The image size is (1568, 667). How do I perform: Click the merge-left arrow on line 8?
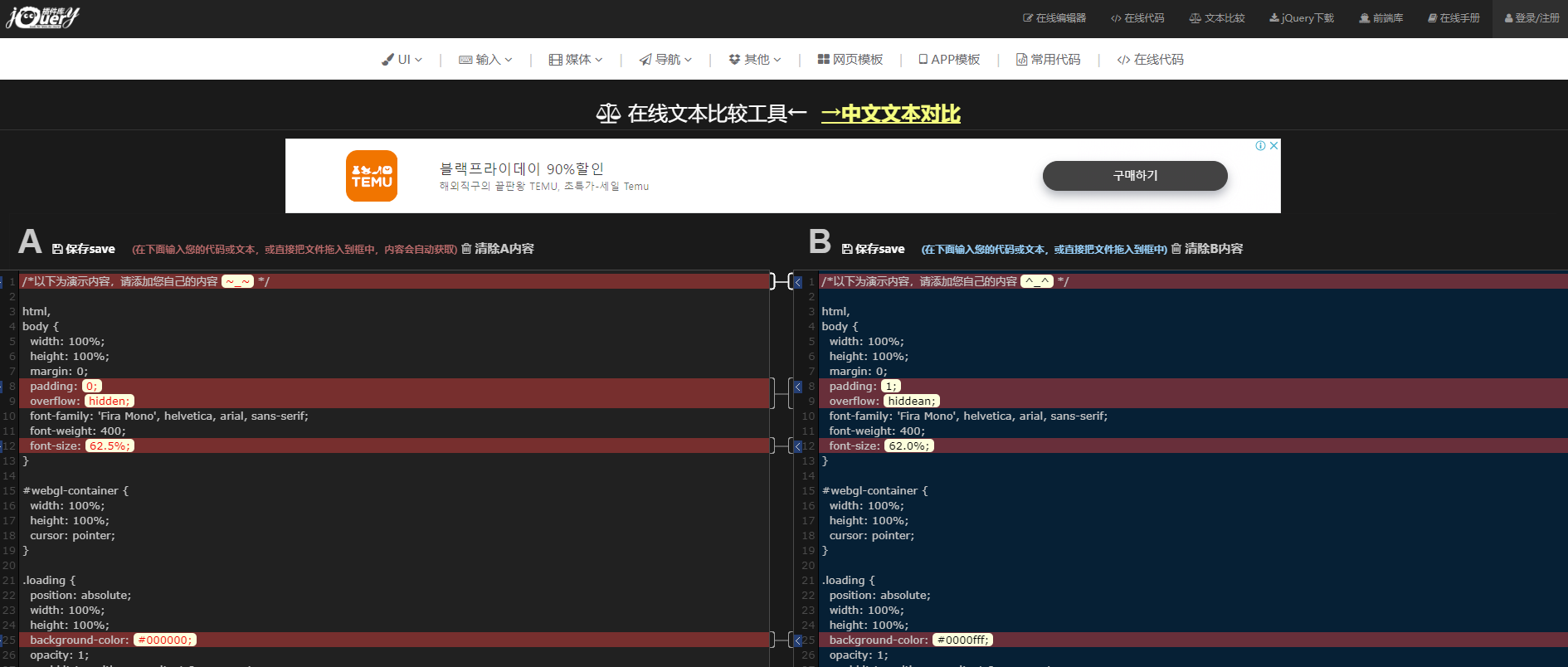pos(798,387)
